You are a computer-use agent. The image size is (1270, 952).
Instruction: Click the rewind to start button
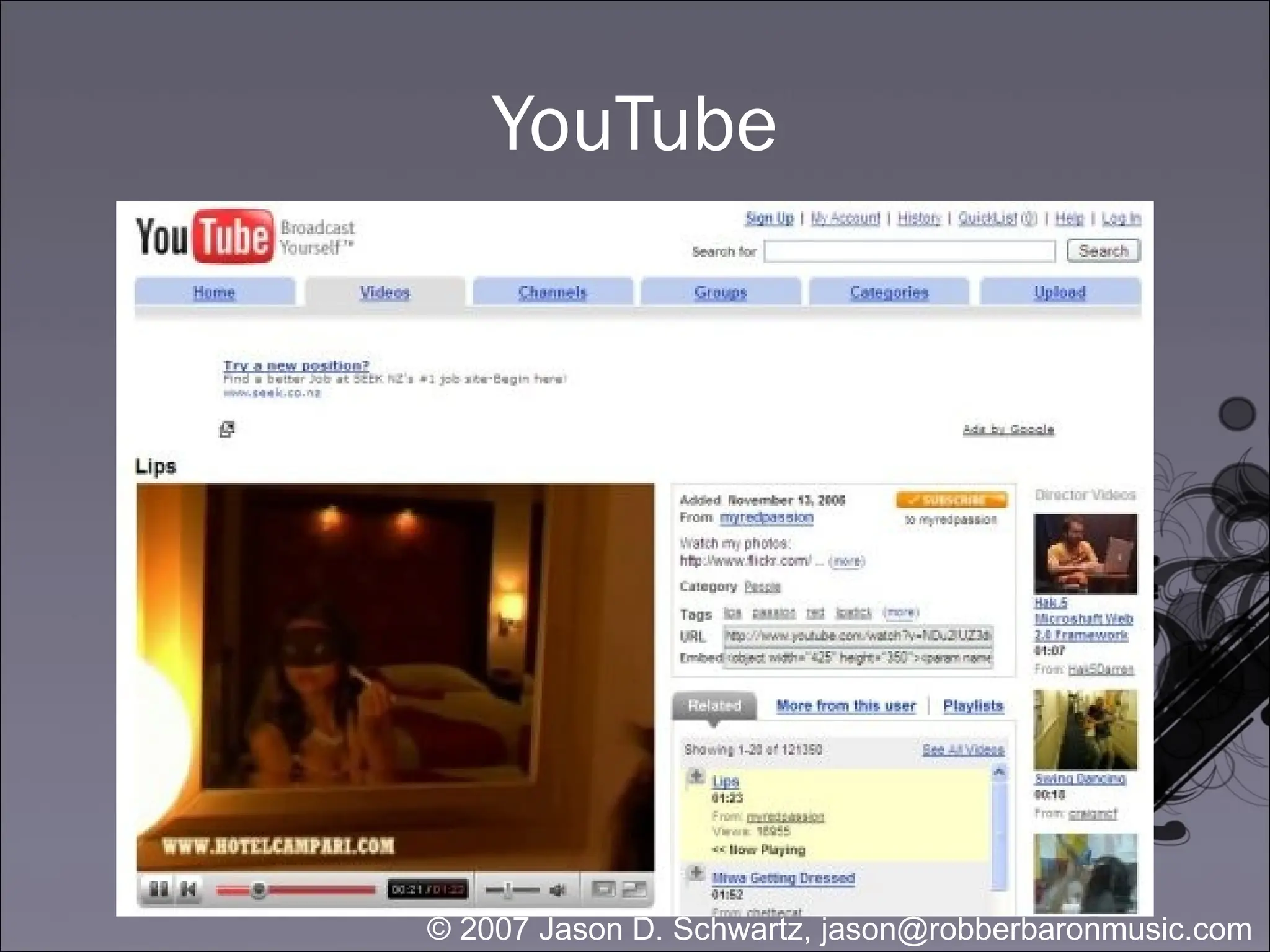[189, 890]
